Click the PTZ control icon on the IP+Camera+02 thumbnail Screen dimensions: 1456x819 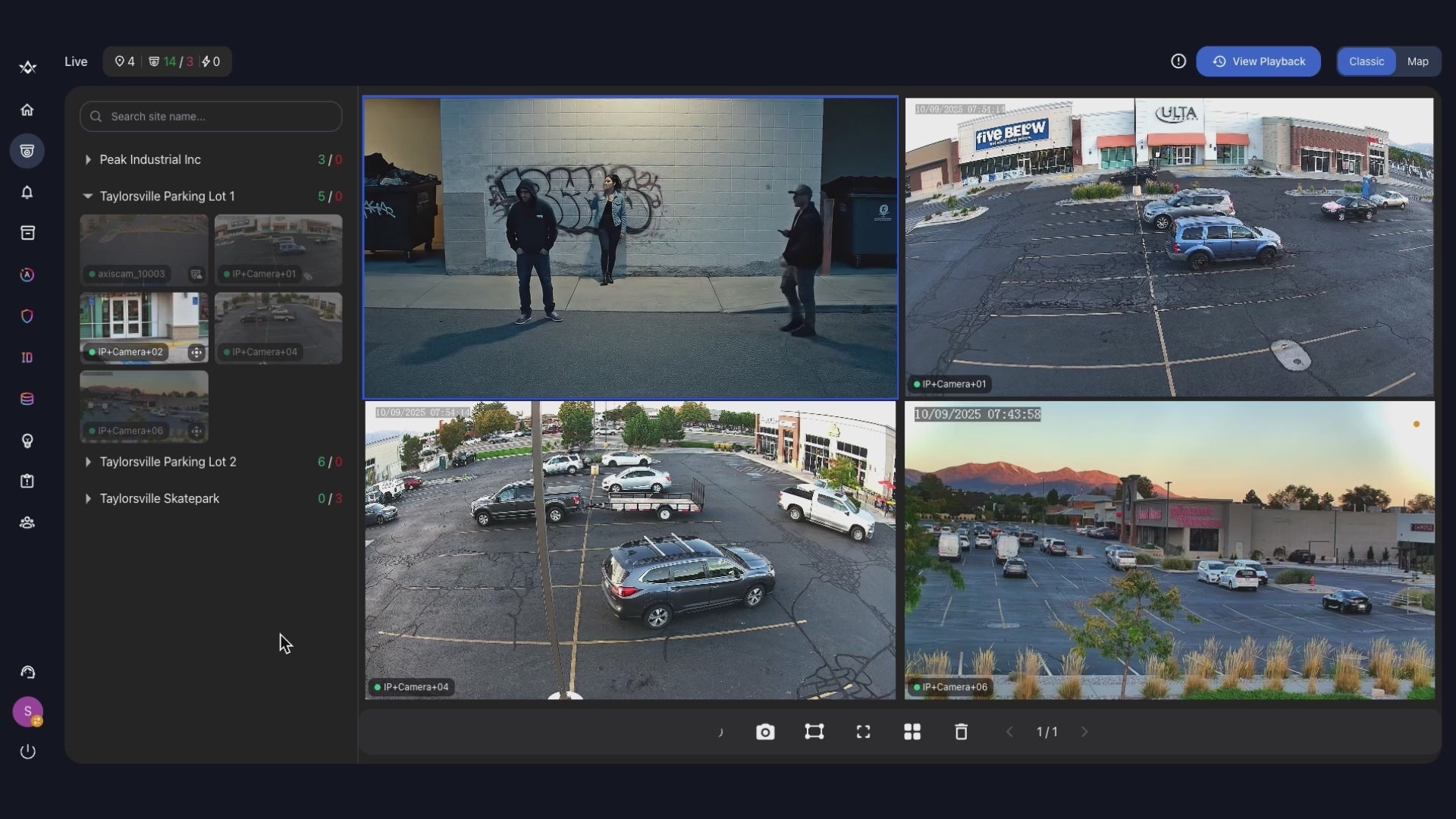(196, 352)
